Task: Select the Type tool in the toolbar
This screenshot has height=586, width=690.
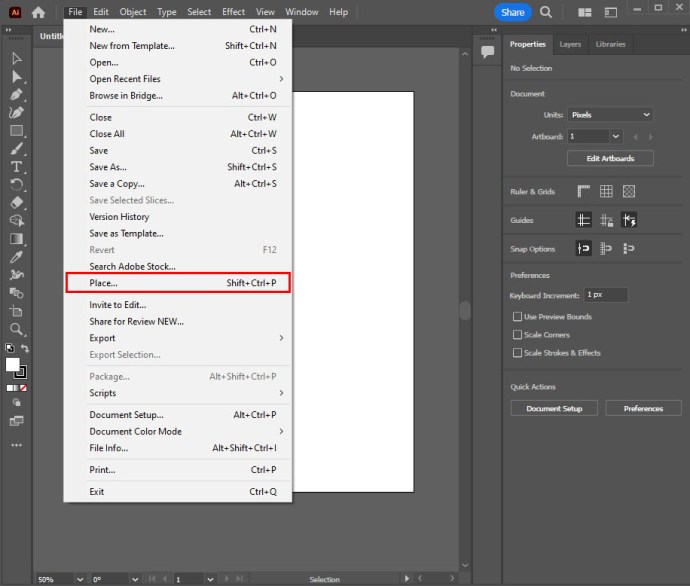Action: pyautogui.click(x=16, y=166)
